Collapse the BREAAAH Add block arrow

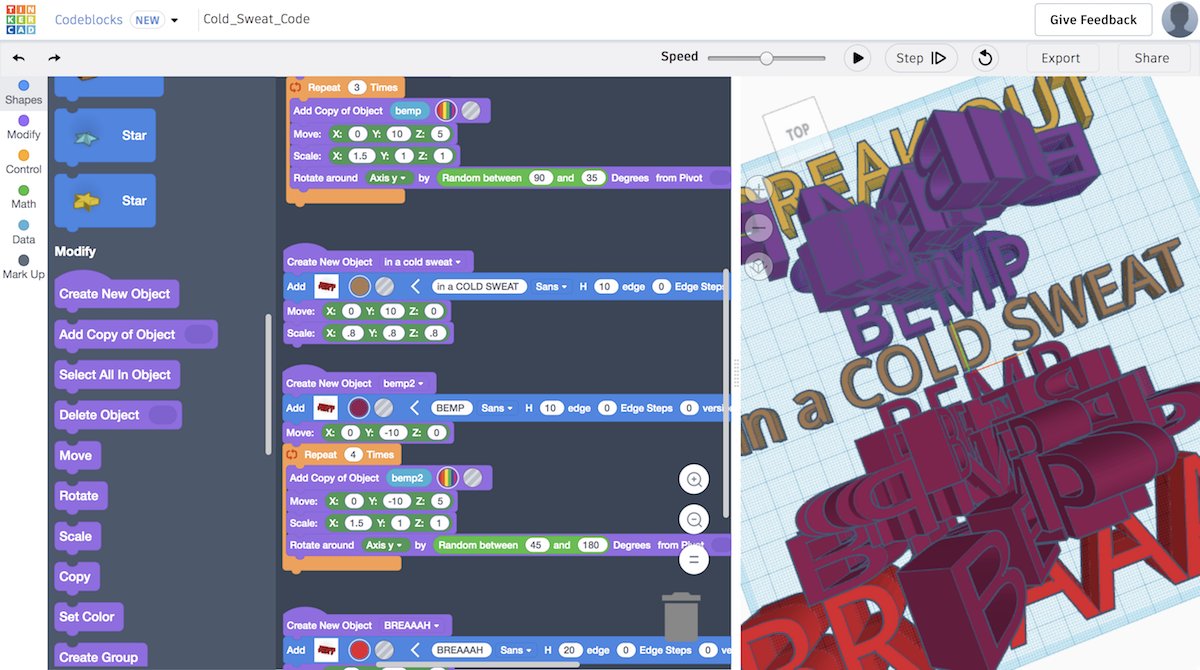[x=415, y=650]
